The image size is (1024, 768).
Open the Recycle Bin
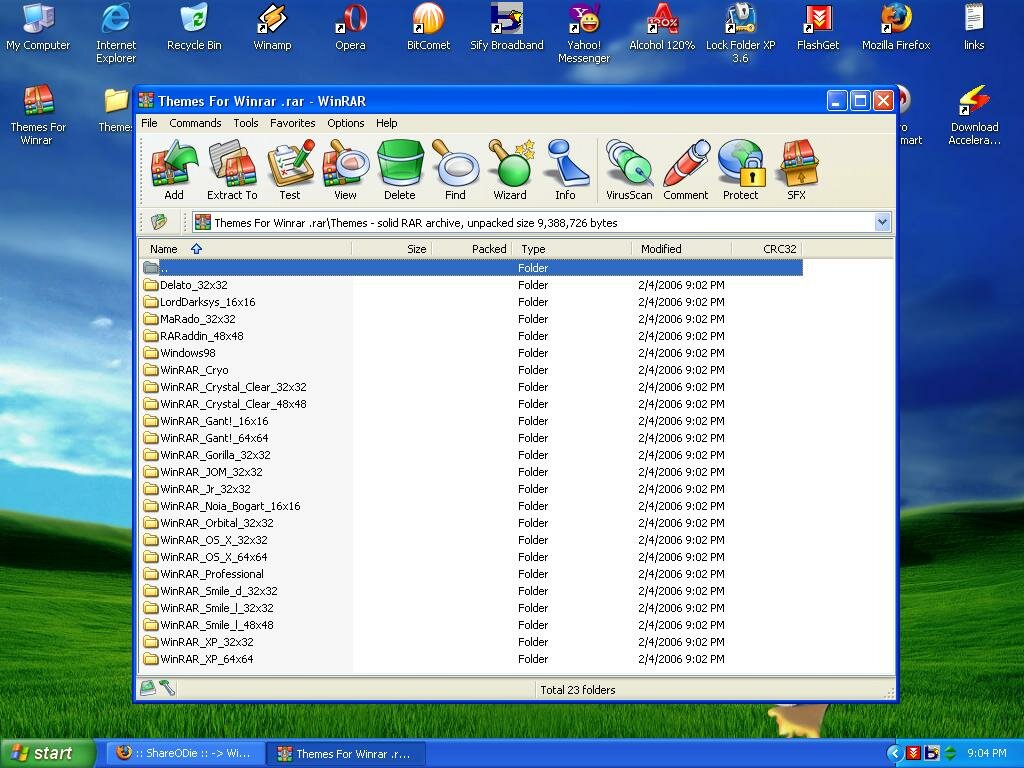click(194, 26)
